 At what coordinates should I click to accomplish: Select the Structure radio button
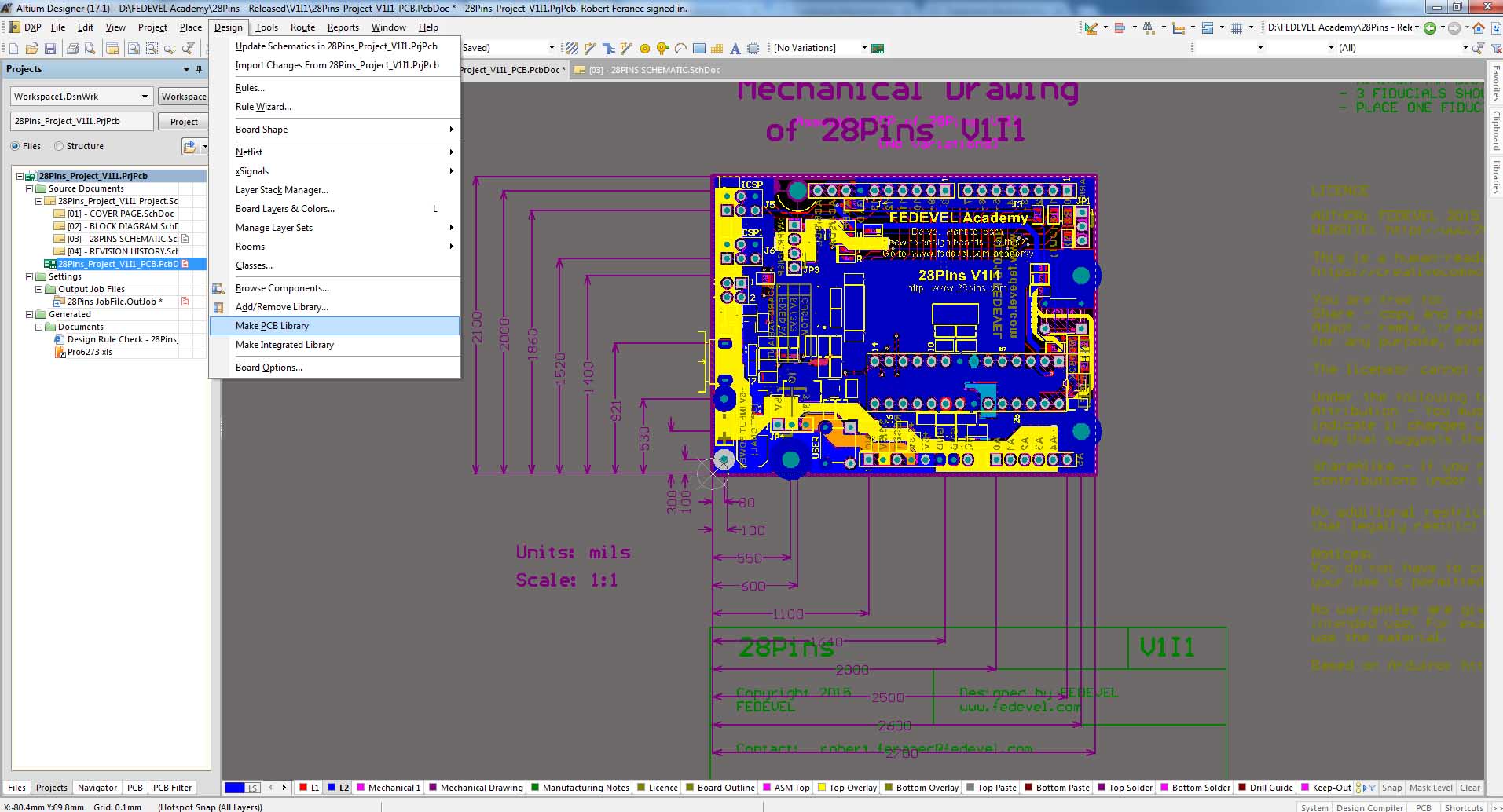pos(59,146)
